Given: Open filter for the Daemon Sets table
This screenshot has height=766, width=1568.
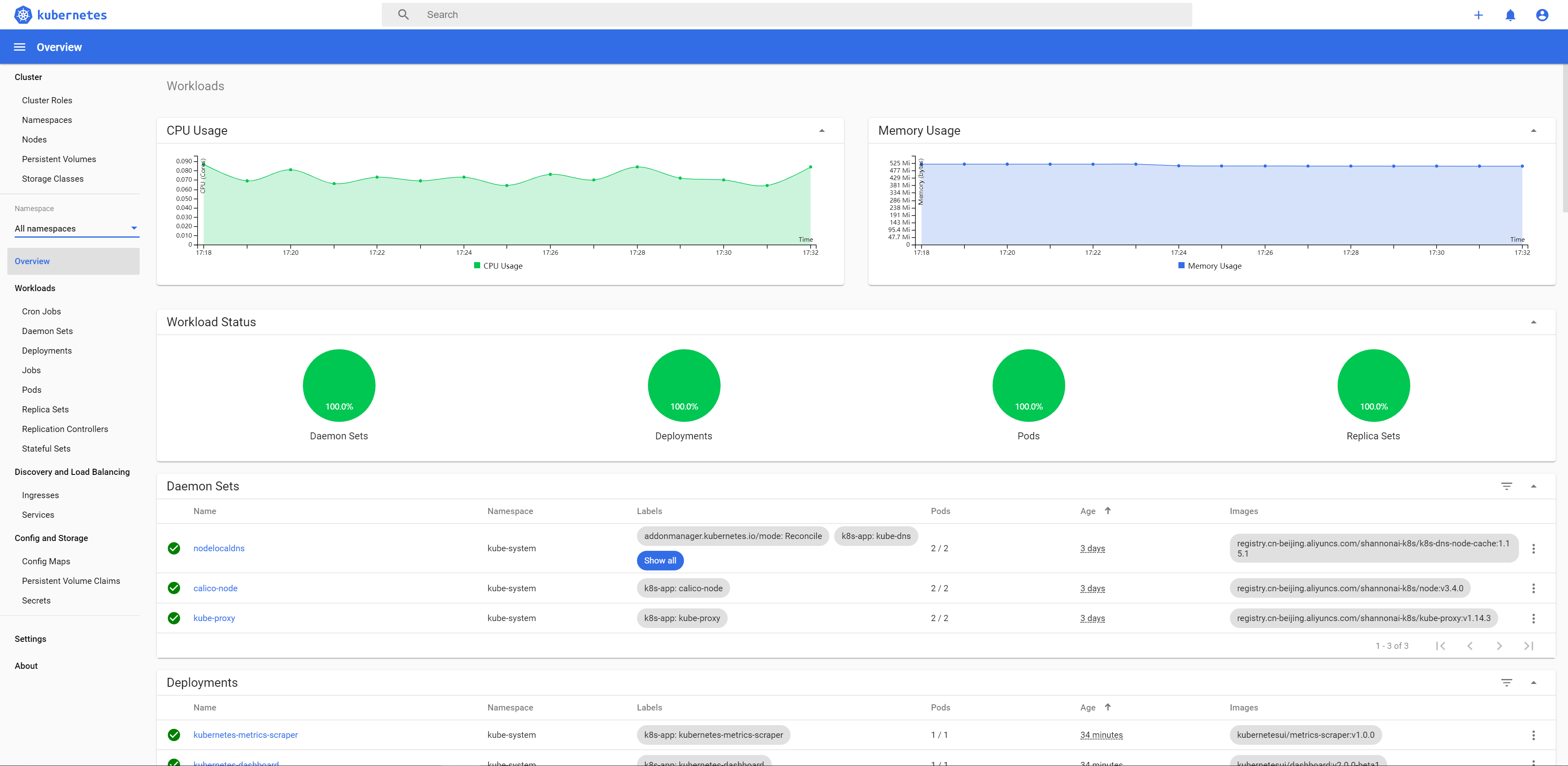Looking at the screenshot, I should [1506, 486].
